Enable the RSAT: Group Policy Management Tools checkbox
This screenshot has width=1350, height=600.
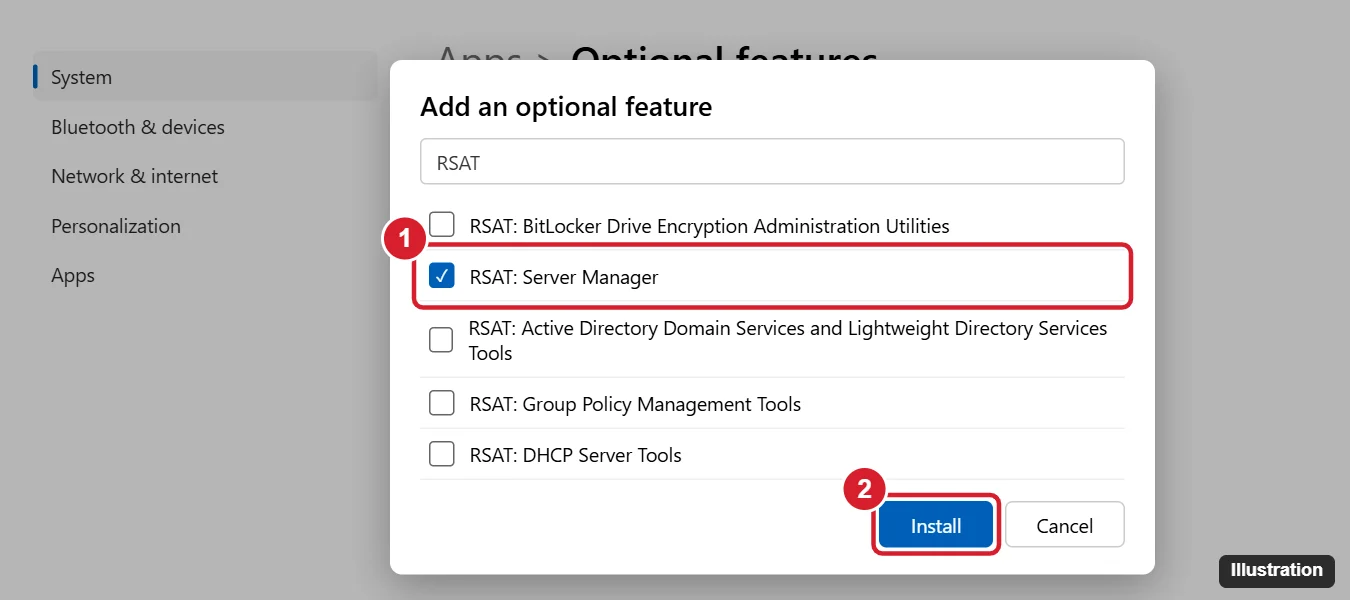[x=442, y=403]
